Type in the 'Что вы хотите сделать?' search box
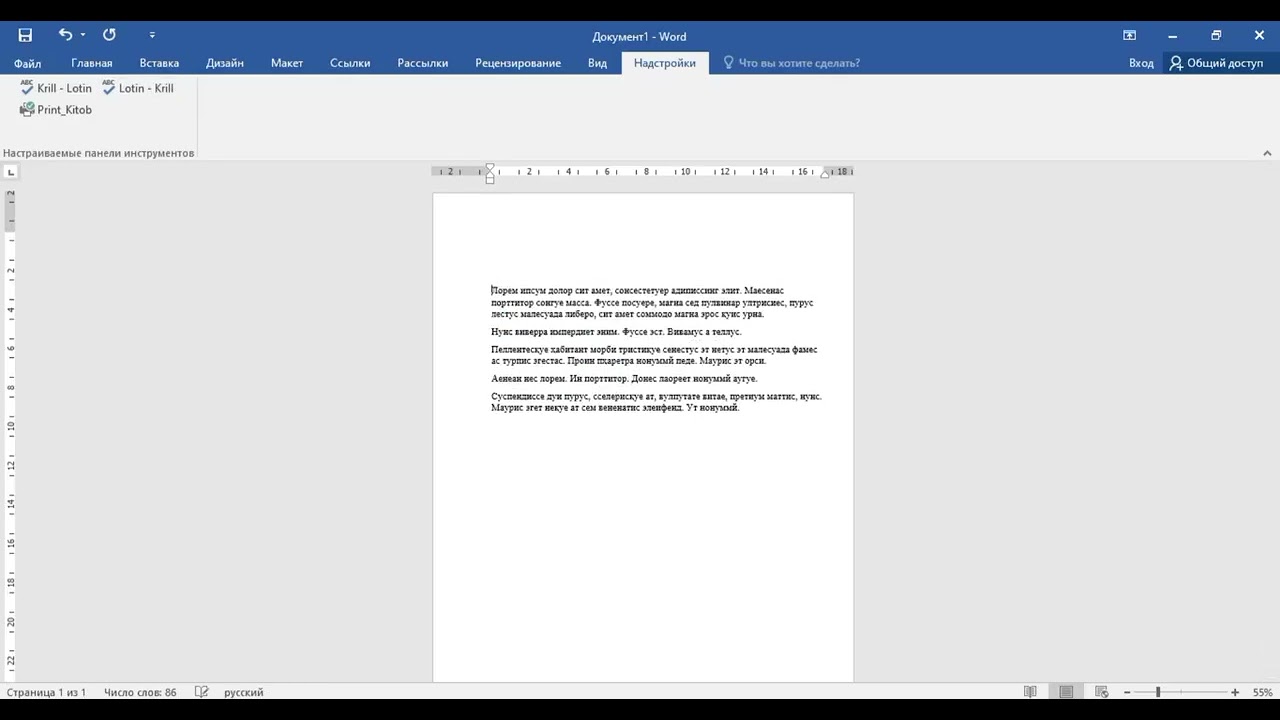The image size is (1280, 720). coord(799,63)
